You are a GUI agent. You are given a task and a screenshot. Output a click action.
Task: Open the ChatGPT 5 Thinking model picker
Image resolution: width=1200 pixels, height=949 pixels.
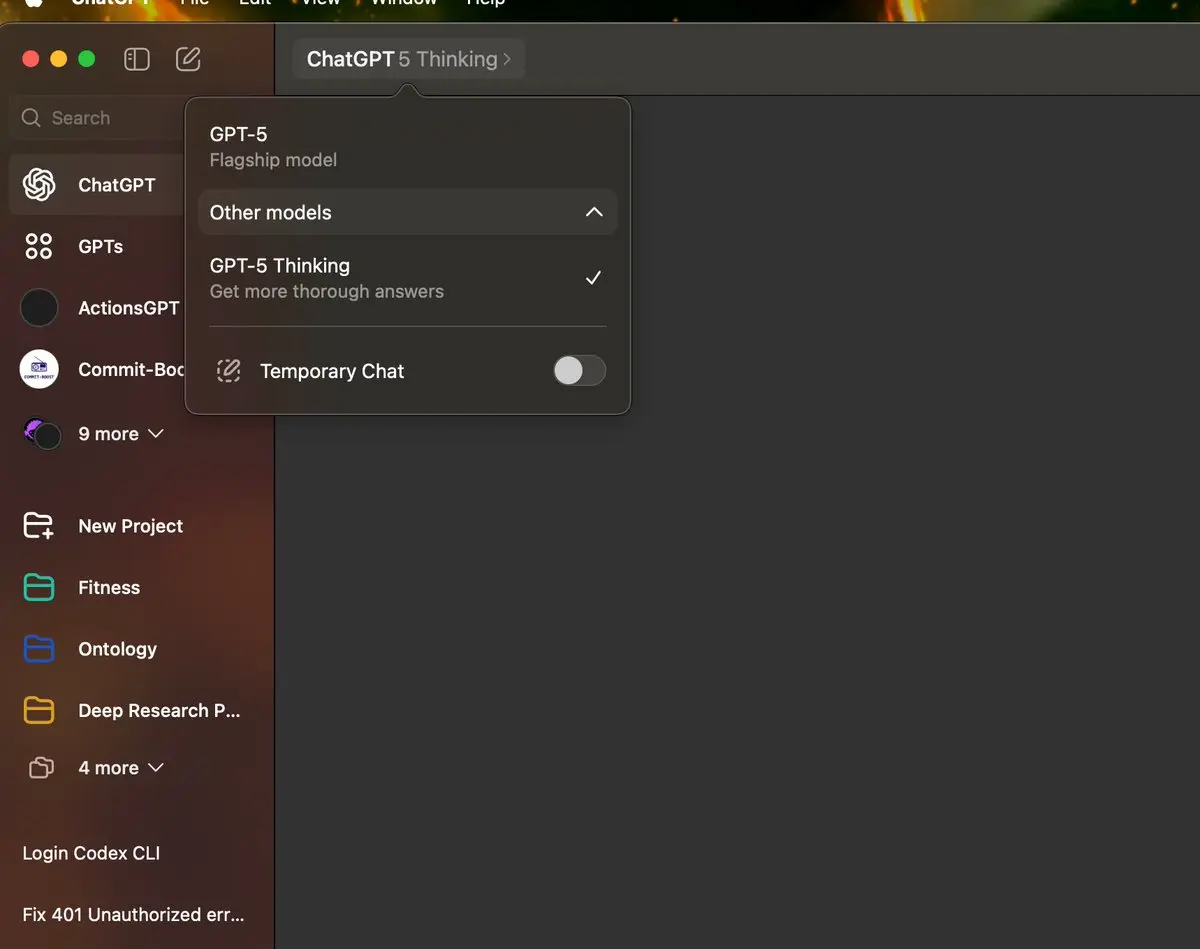(x=408, y=59)
